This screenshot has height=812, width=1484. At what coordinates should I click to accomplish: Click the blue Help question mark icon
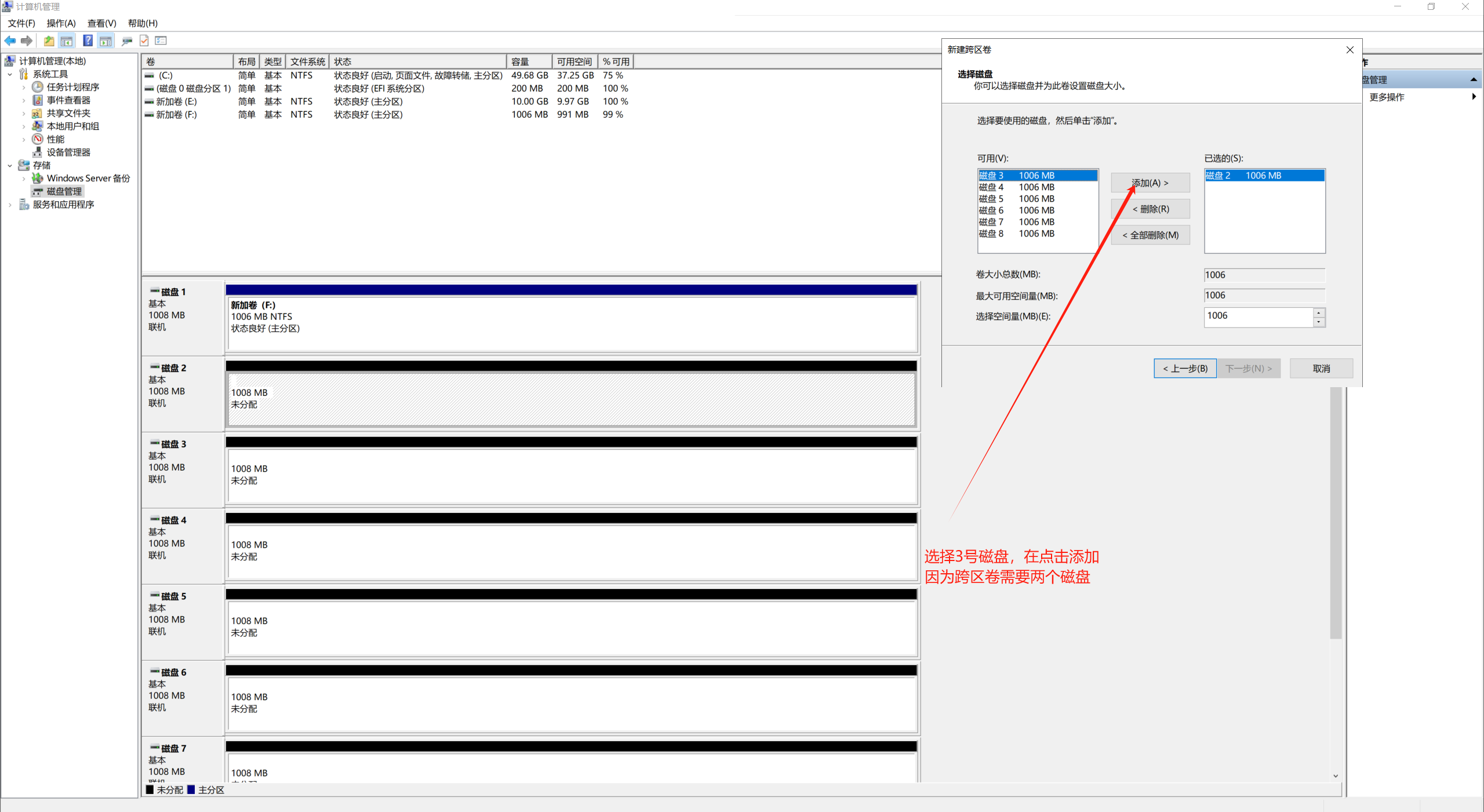point(88,41)
